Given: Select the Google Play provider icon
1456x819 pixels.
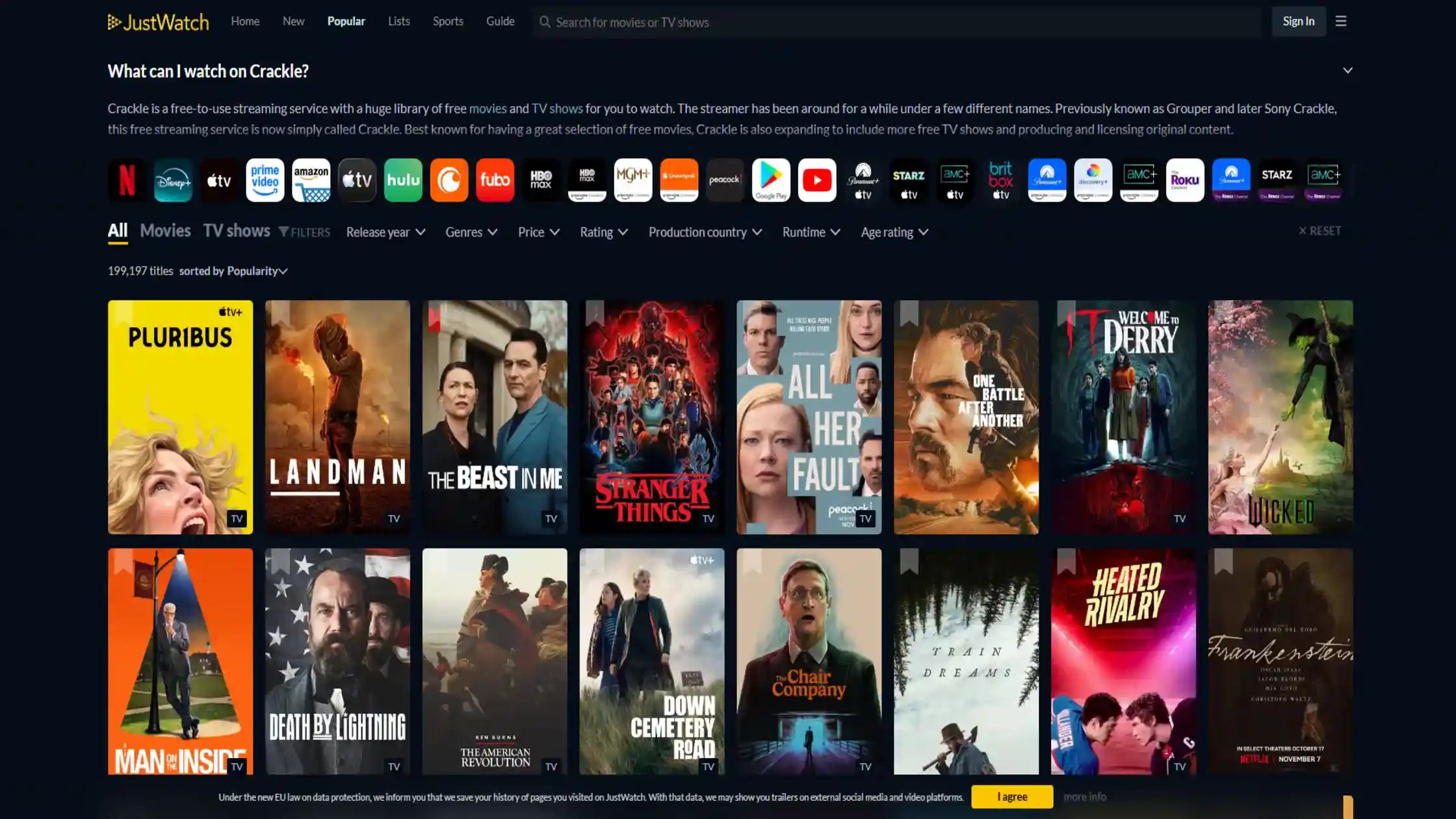Looking at the screenshot, I should click(x=771, y=180).
